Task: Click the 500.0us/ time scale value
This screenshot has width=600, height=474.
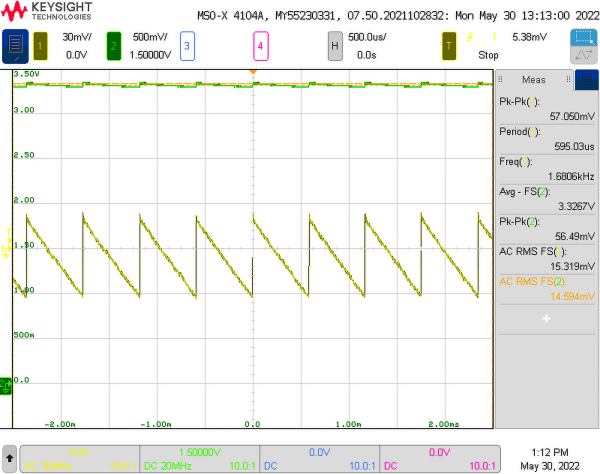Action: 369,36
